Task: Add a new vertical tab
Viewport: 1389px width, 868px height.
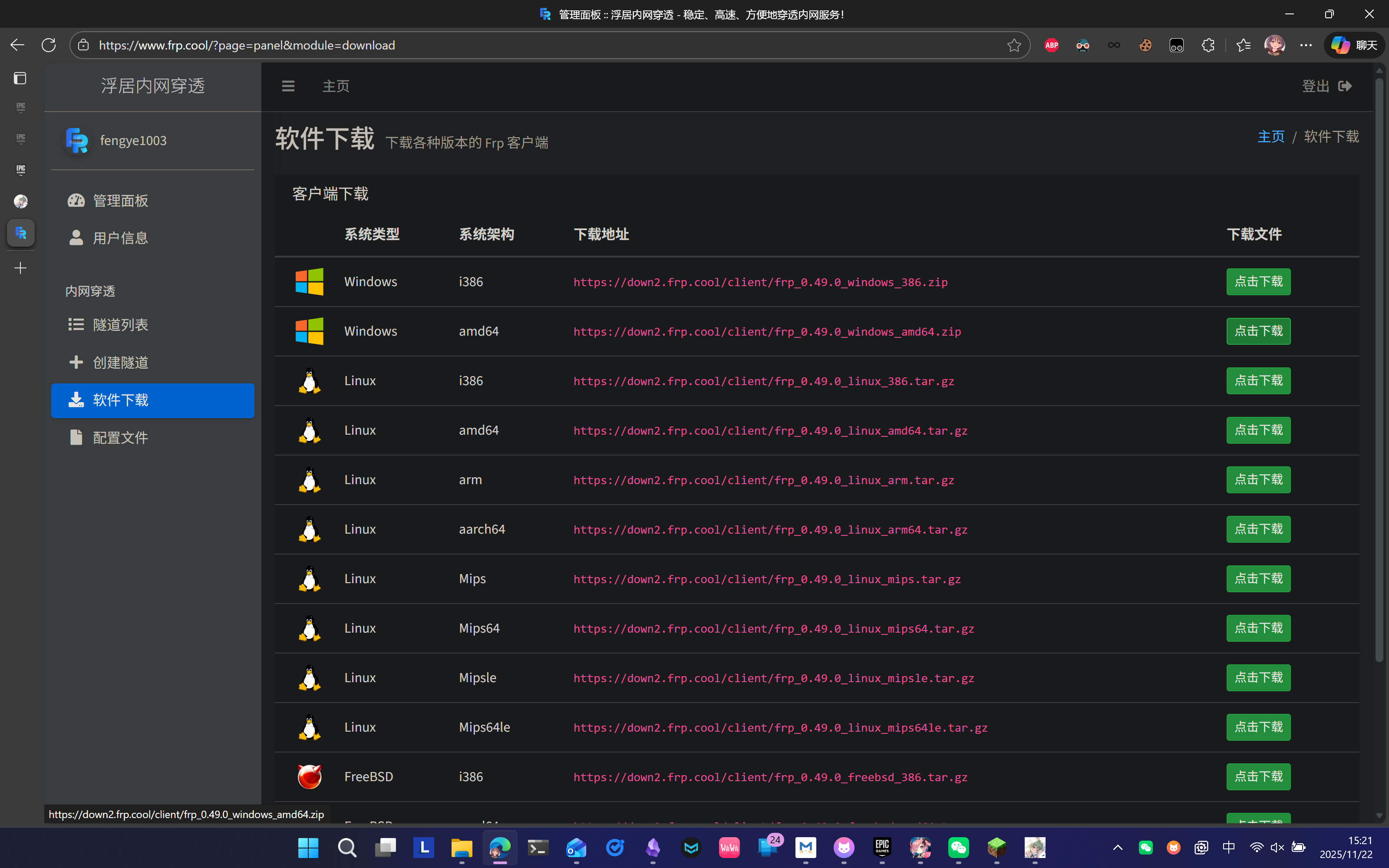Action: pos(20,268)
